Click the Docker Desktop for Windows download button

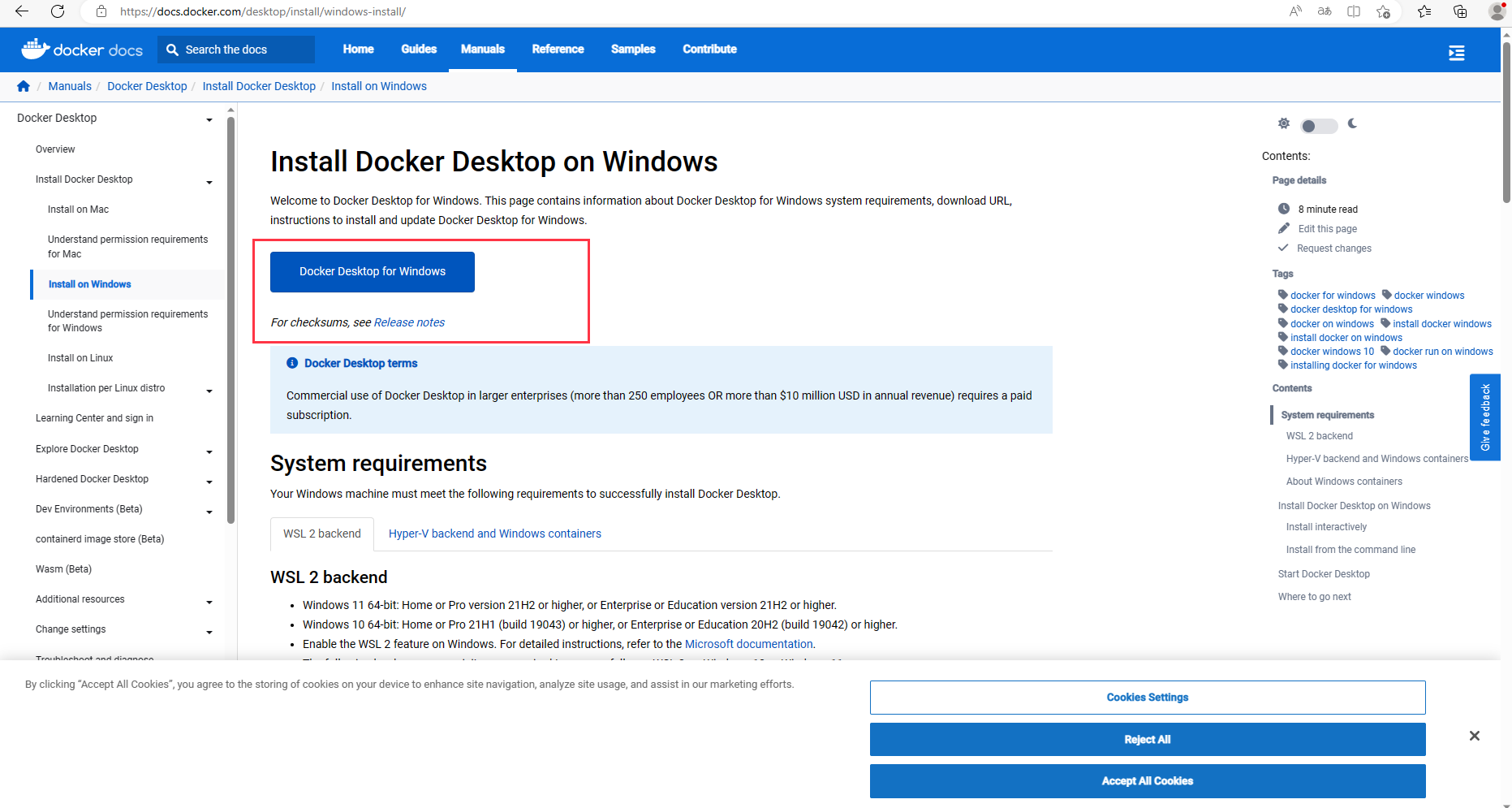pyautogui.click(x=372, y=271)
